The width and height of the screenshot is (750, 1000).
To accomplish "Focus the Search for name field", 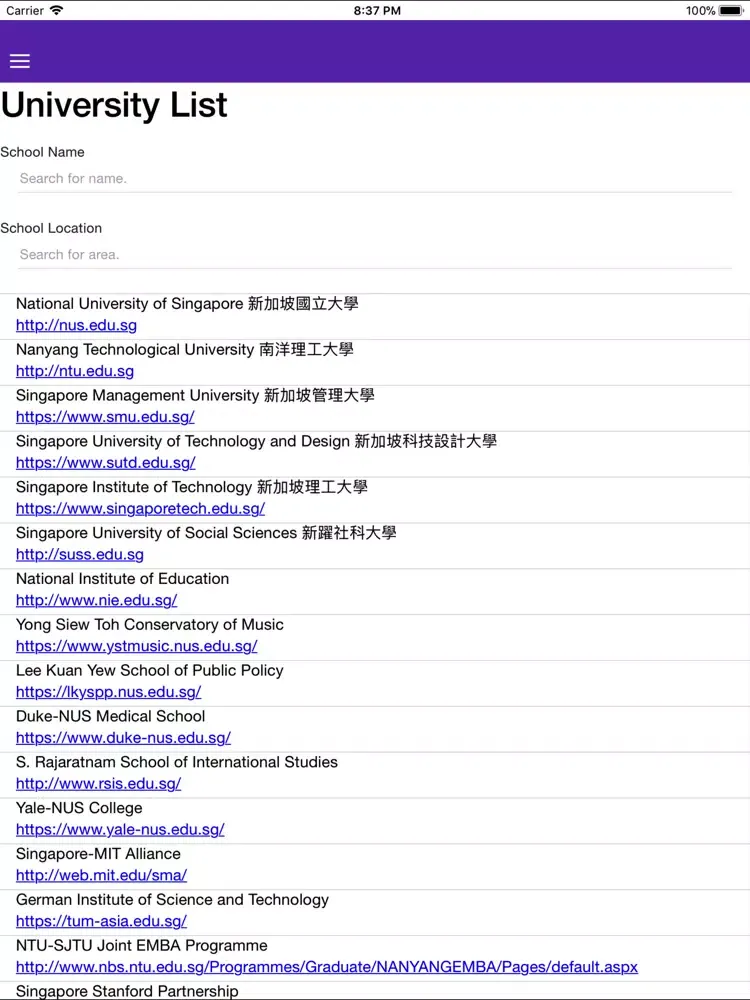I will (375, 179).
